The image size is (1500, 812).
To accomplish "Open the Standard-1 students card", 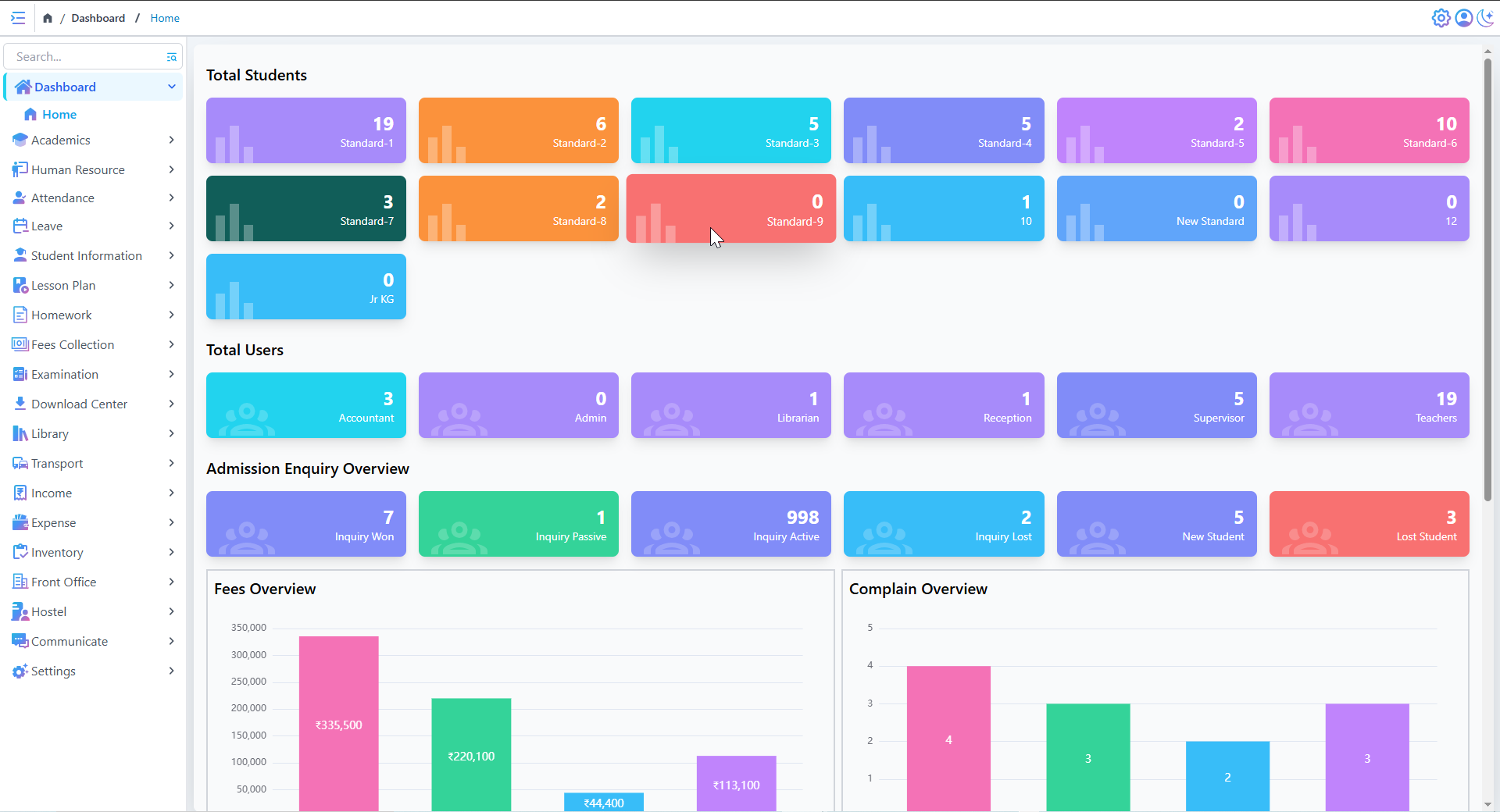I will [305, 130].
